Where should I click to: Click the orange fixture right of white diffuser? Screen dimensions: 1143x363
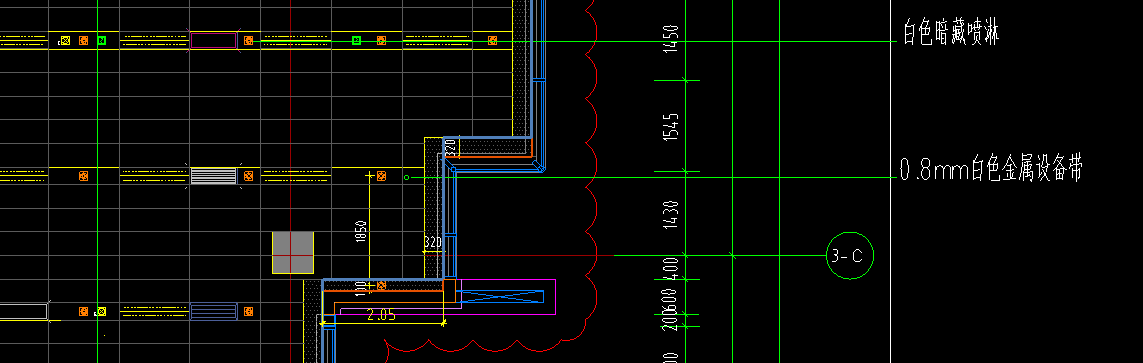(x=249, y=176)
